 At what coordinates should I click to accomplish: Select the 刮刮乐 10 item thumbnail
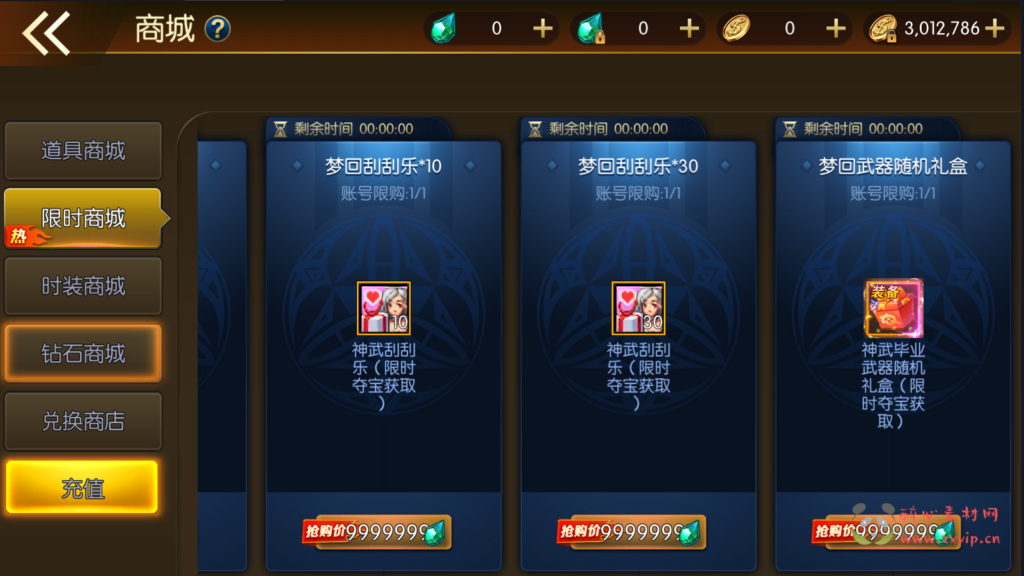[383, 308]
